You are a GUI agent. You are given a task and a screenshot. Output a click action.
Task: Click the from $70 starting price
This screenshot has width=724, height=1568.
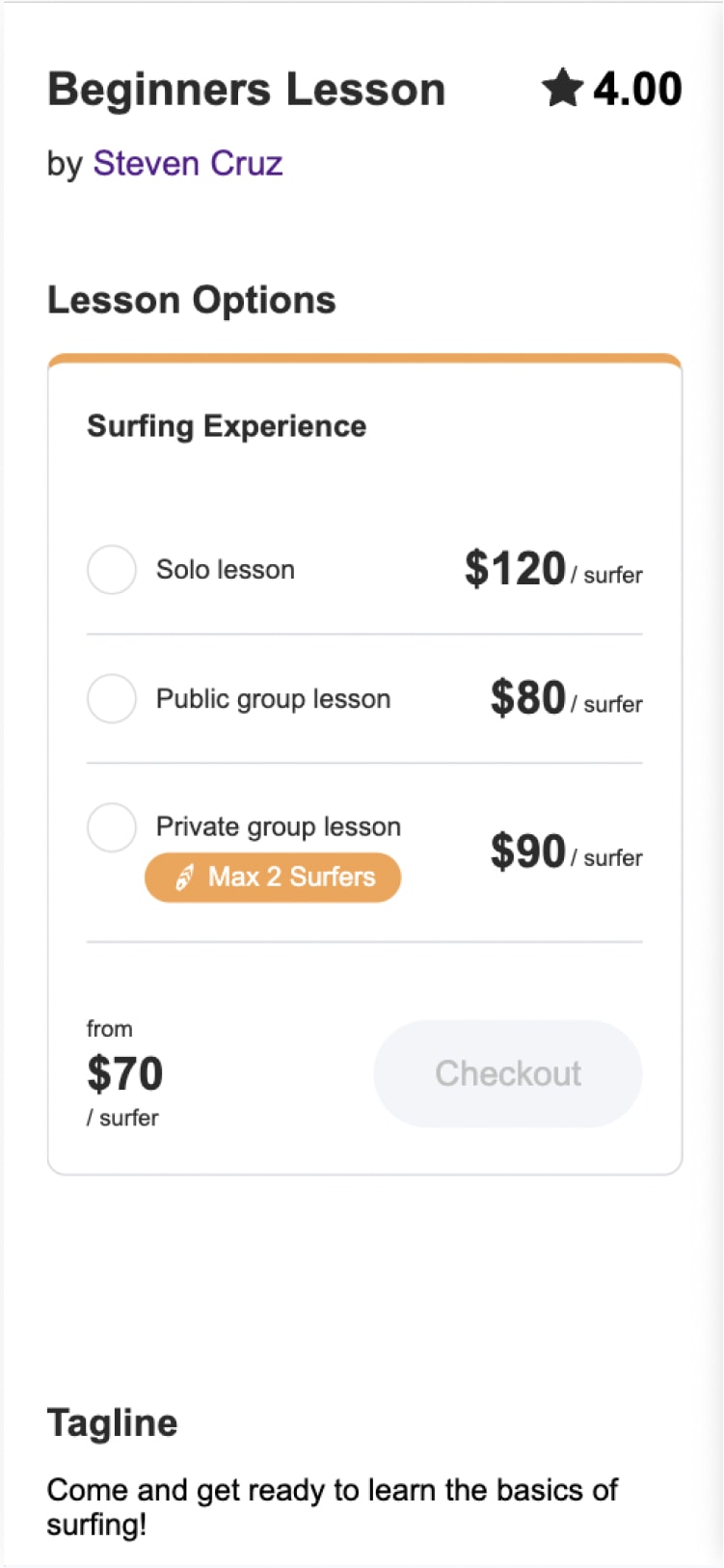coord(125,1073)
